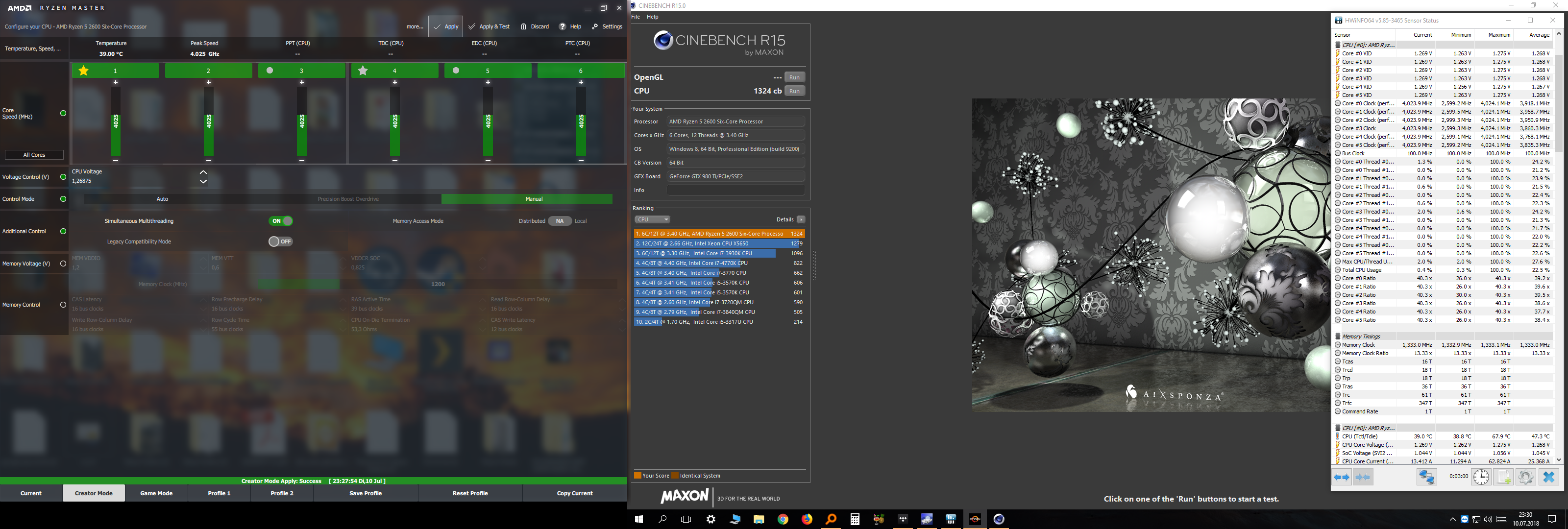
Task: Click the Apply button in Ryzen Master
Action: click(x=444, y=26)
